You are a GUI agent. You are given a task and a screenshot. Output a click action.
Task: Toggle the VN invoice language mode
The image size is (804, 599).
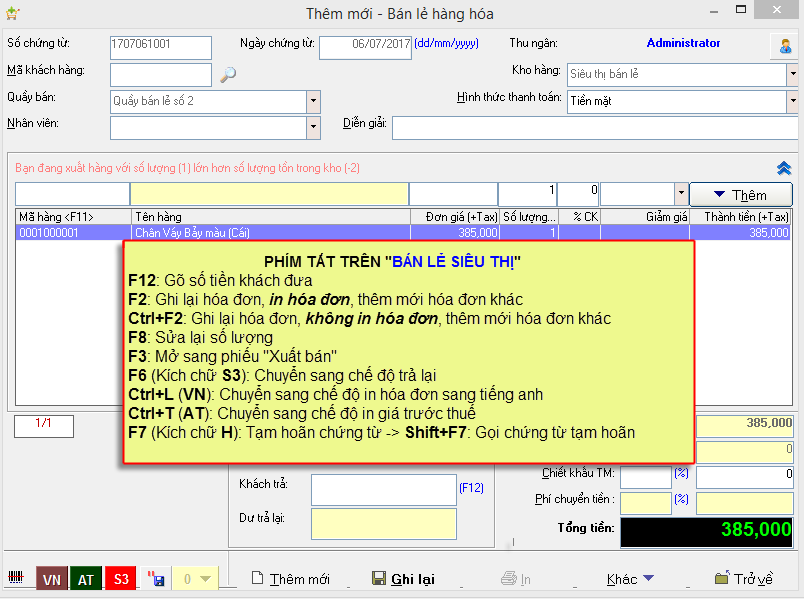tap(51, 579)
